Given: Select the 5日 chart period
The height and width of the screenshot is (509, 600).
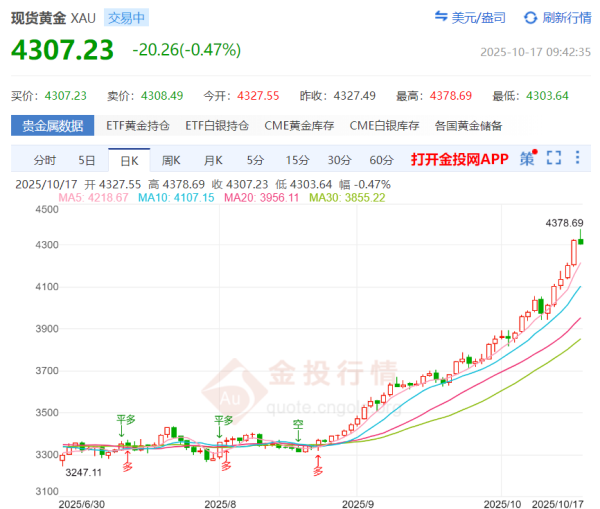Looking at the screenshot, I should click(87, 160).
